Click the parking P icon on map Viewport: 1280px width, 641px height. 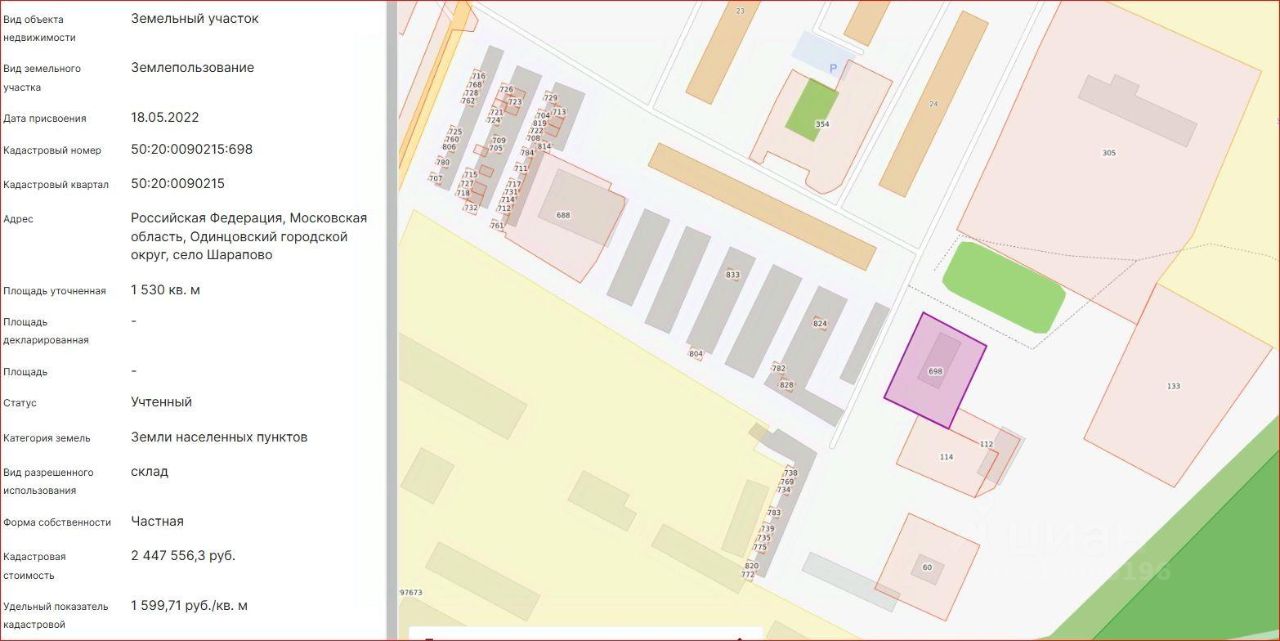tap(832, 67)
